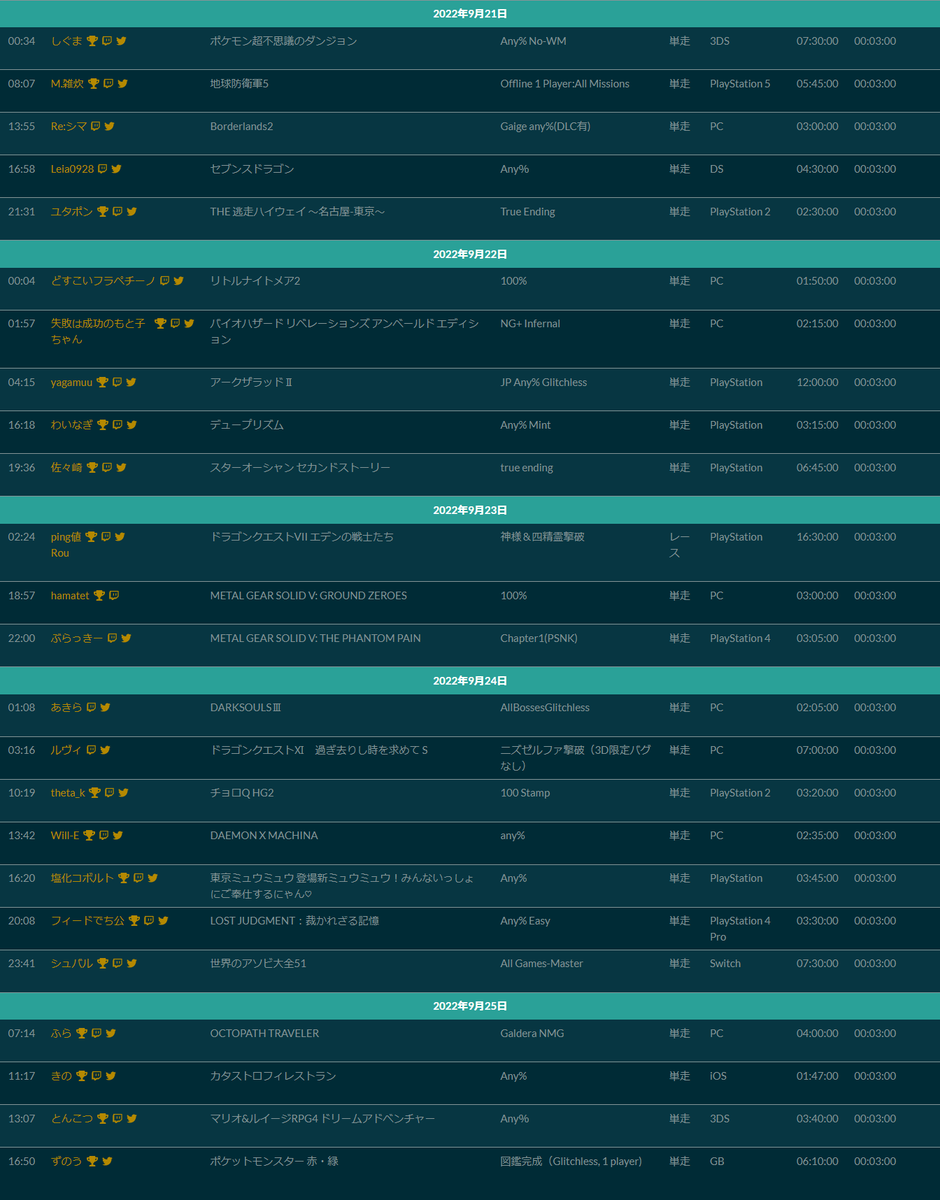
Task: Open 失敗は成功のもと子ちゃん's Twitch icon
Action: (x=175, y=324)
